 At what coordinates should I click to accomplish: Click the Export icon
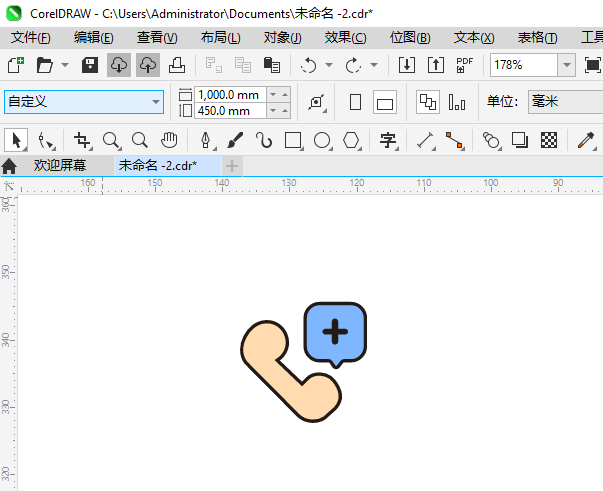coord(436,65)
